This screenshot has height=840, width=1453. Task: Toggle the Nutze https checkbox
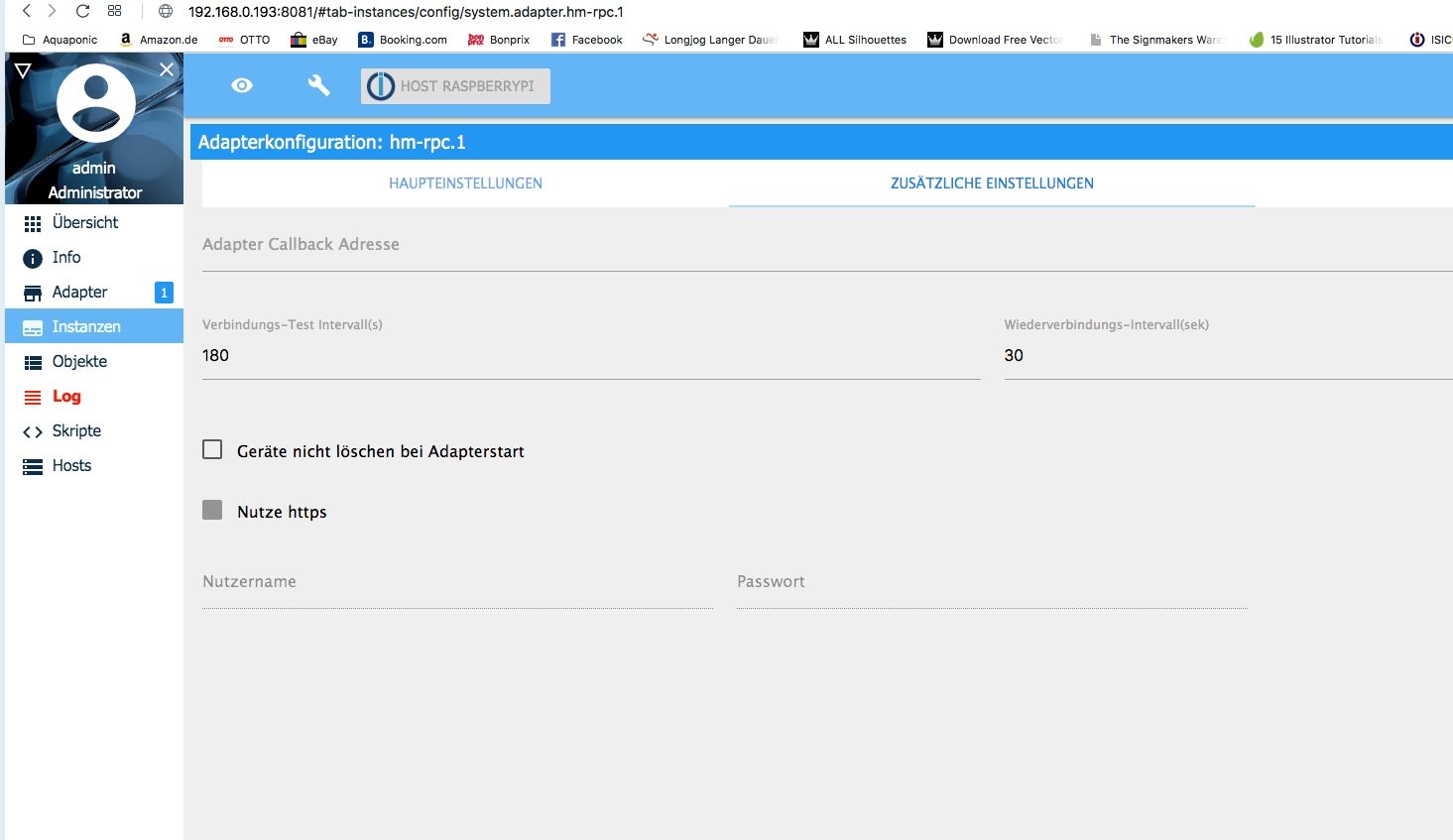pos(212,510)
